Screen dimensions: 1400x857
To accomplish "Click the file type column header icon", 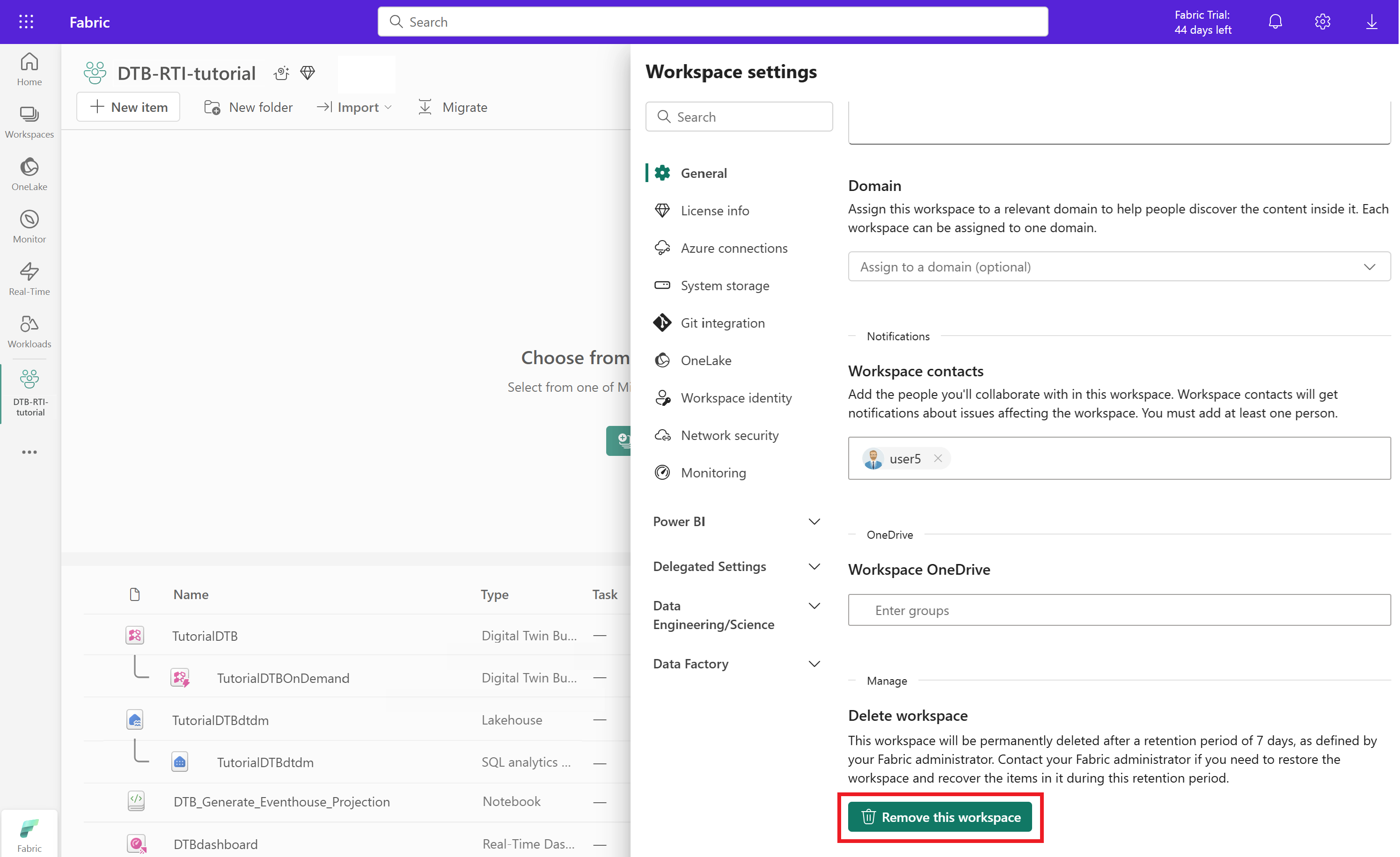I will point(135,594).
